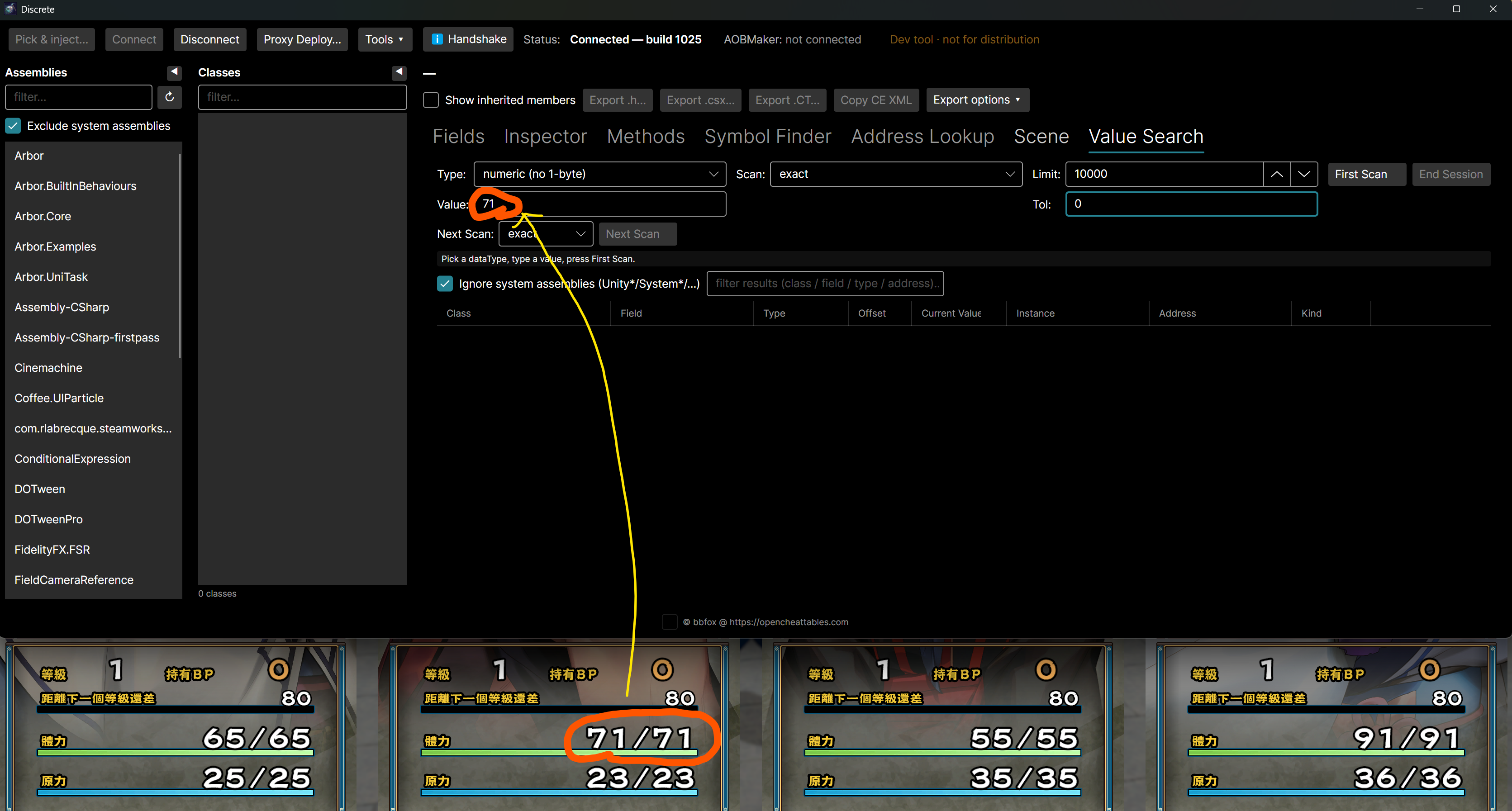The height and width of the screenshot is (811, 1512).
Task: Open Export options dropdown
Action: click(x=977, y=100)
